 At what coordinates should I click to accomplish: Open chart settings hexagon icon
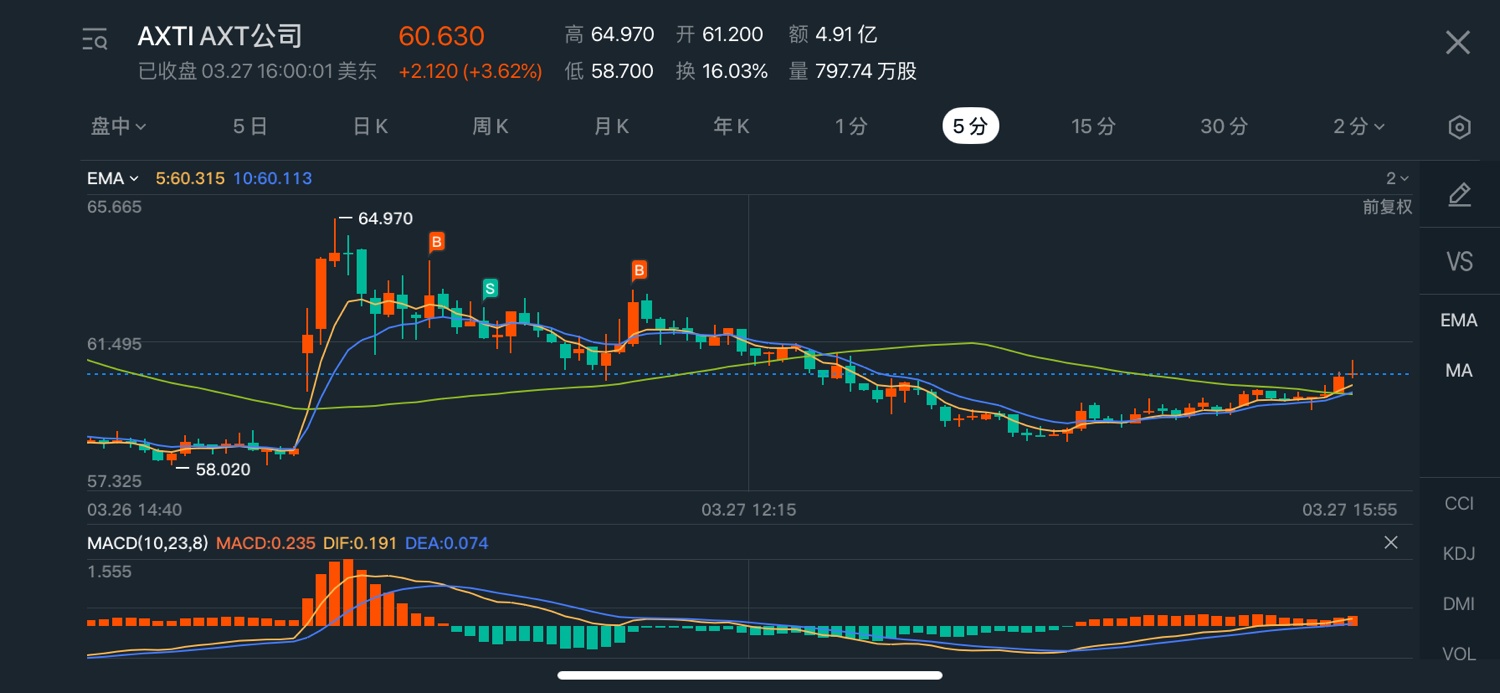pyautogui.click(x=1459, y=127)
